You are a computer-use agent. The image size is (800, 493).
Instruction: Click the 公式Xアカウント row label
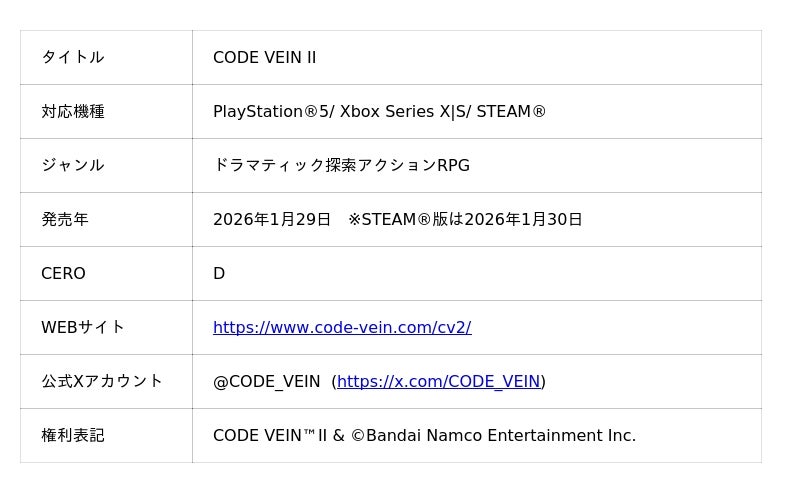tap(102, 382)
